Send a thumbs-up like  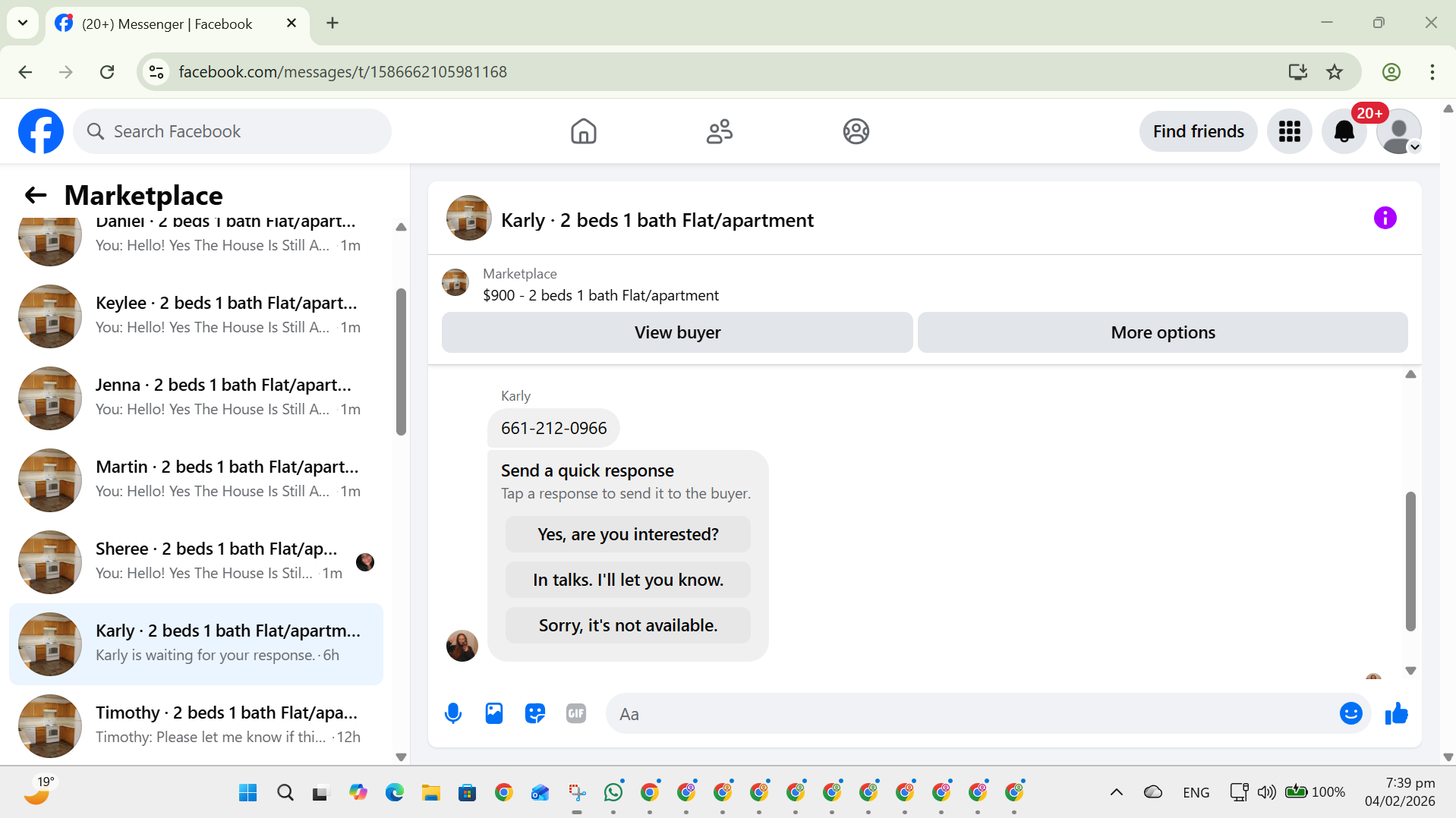[x=1396, y=713]
